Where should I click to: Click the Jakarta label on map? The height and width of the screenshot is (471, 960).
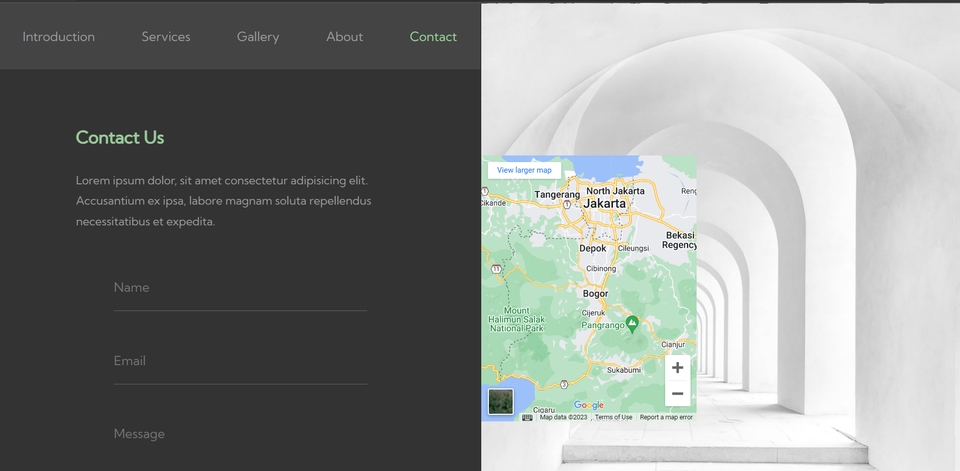[604, 204]
